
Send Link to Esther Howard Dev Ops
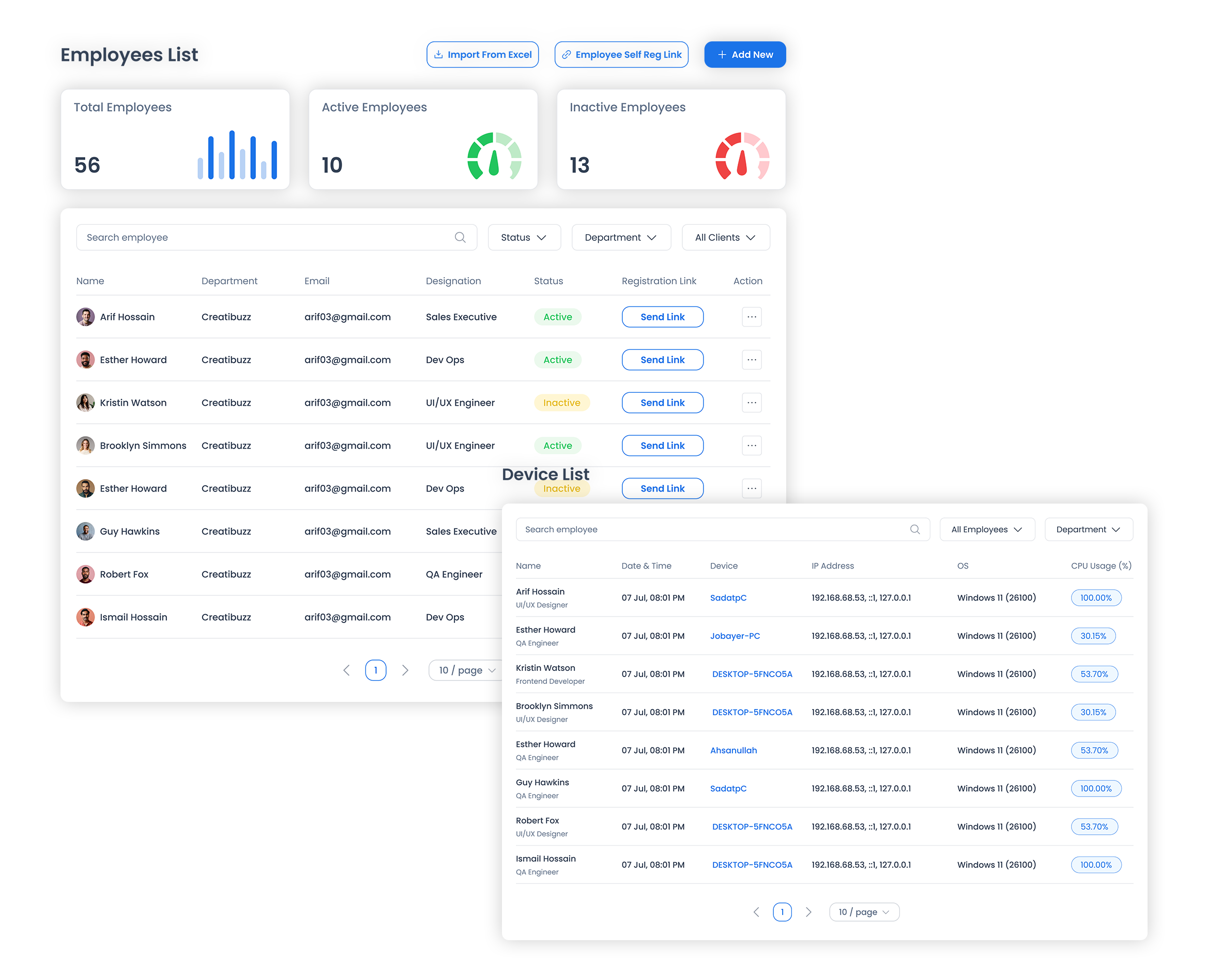[x=662, y=360]
